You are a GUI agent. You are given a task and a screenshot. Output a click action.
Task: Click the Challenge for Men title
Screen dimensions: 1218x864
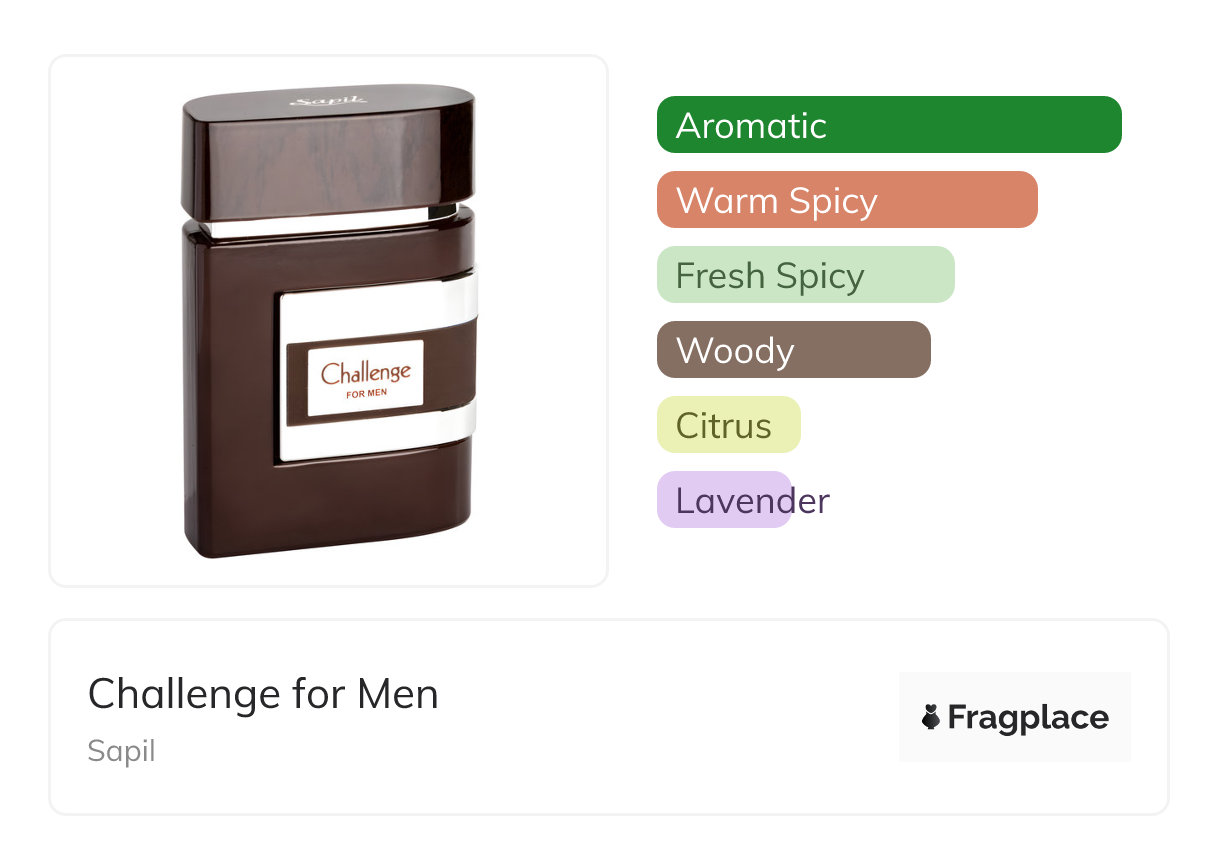click(263, 693)
